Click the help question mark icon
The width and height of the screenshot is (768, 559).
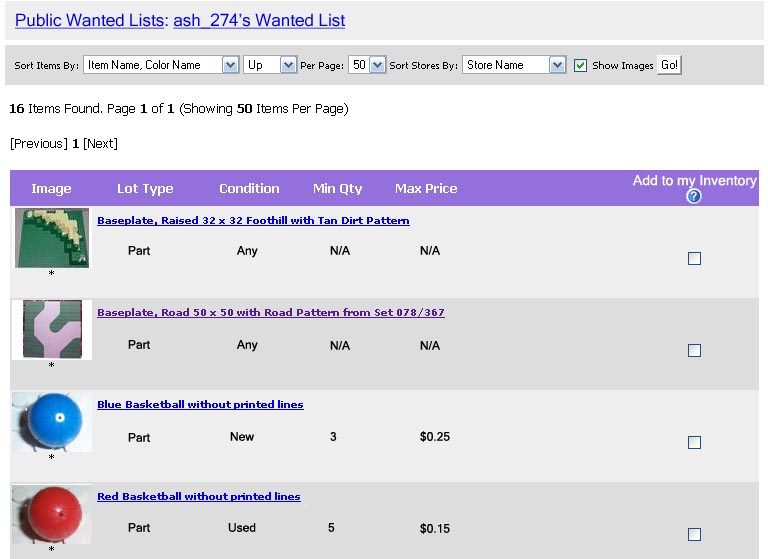click(694, 196)
